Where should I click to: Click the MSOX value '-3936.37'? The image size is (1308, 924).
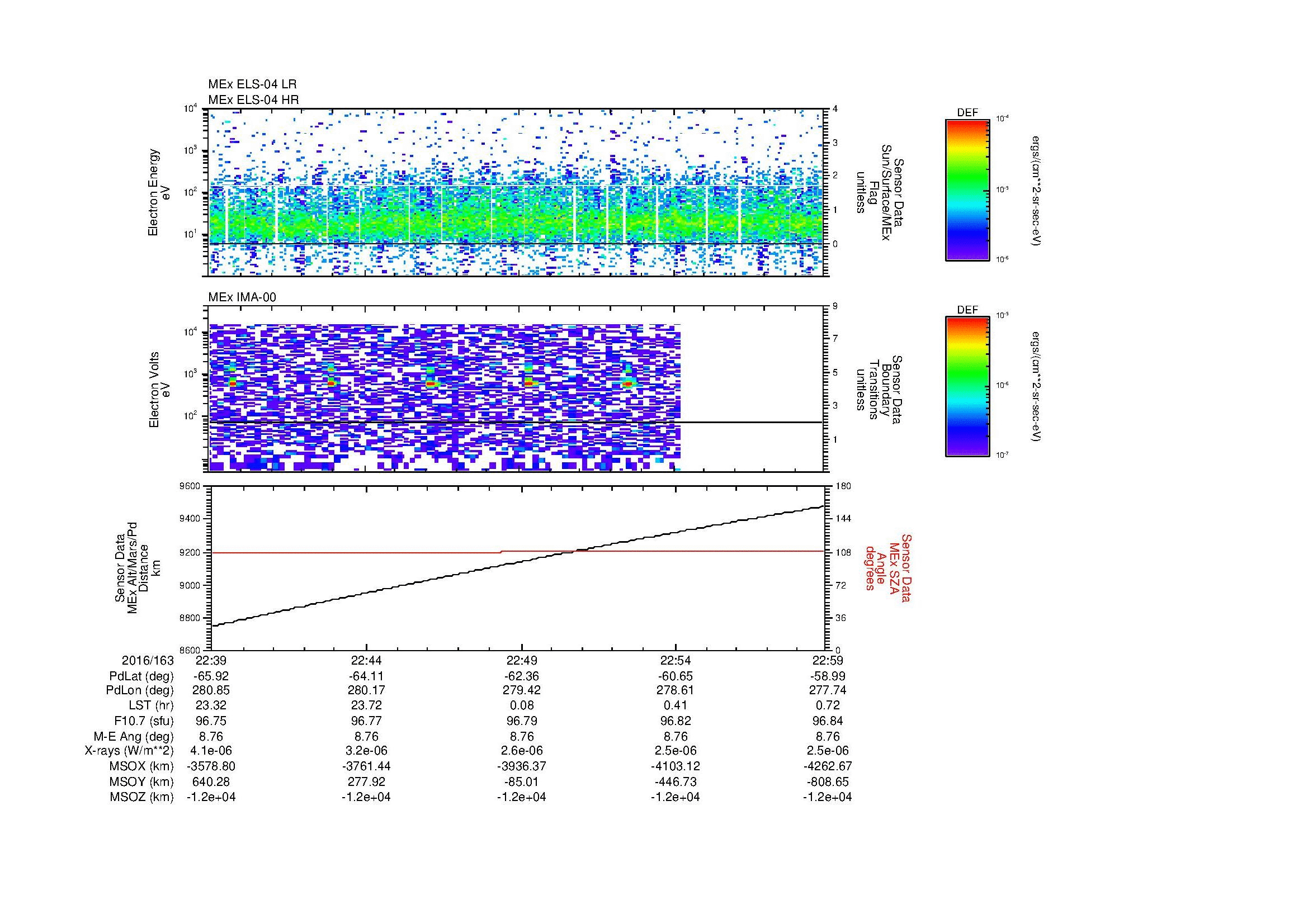(521, 766)
